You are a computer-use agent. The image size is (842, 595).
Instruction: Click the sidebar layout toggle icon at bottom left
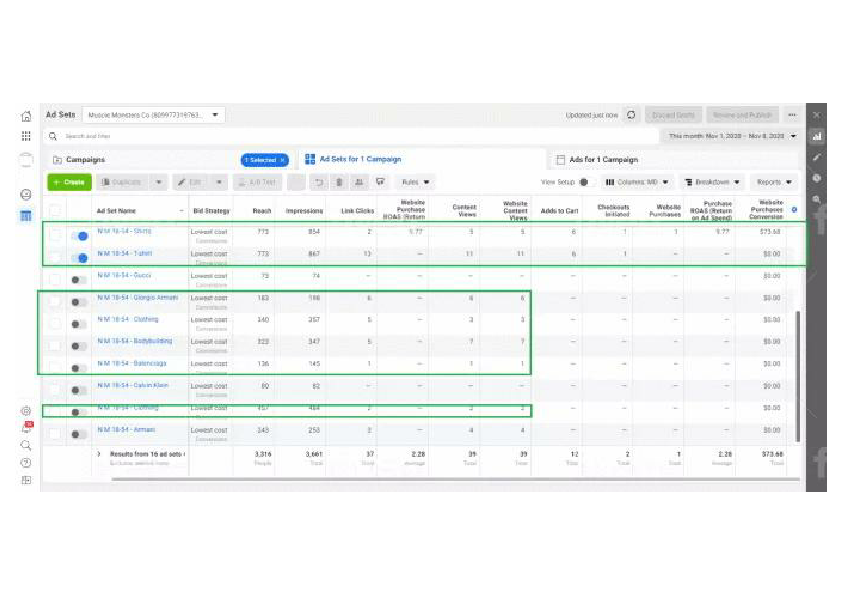26,480
